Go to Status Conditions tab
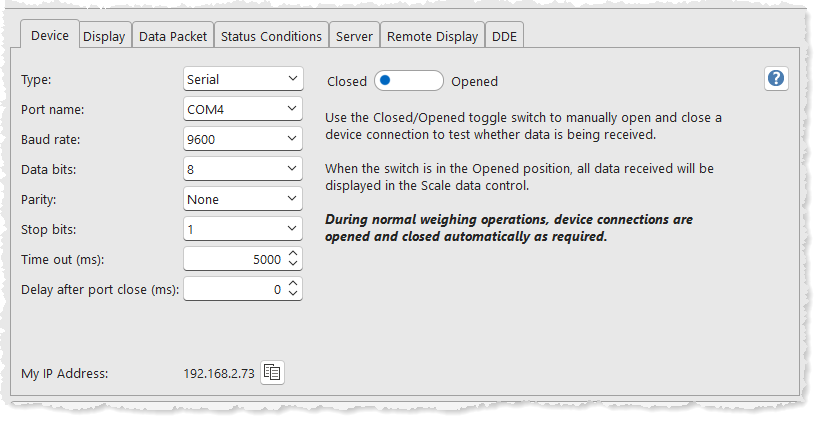 [x=271, y=37]
